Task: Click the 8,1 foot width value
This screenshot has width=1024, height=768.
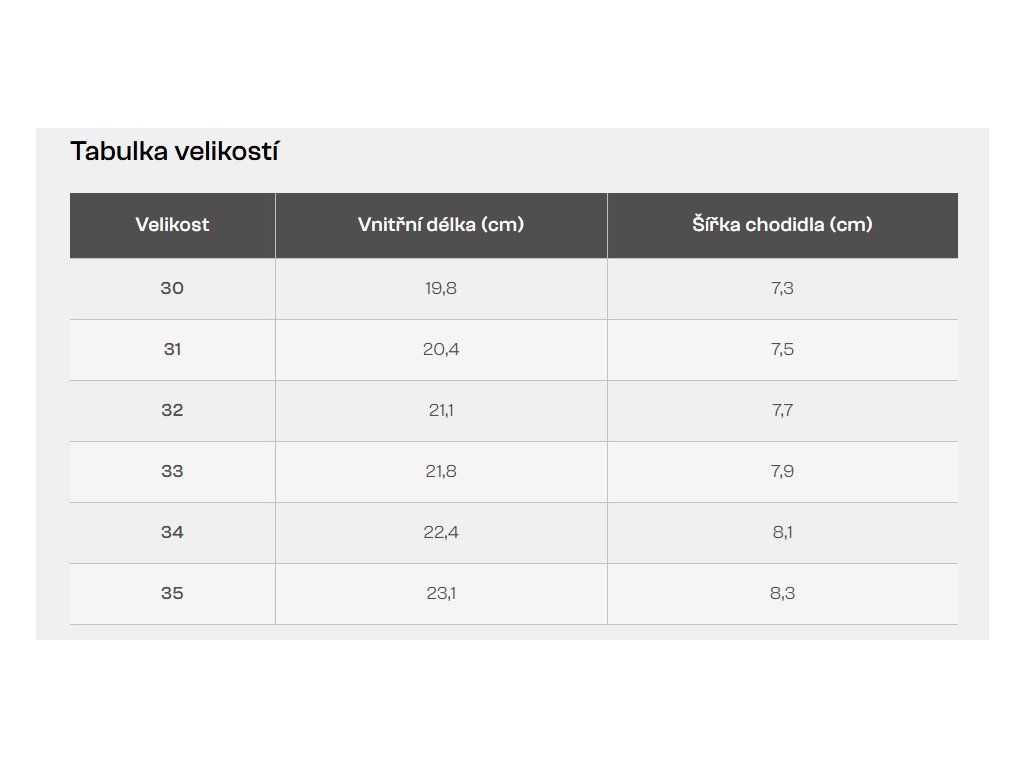Action: point(782,533)
